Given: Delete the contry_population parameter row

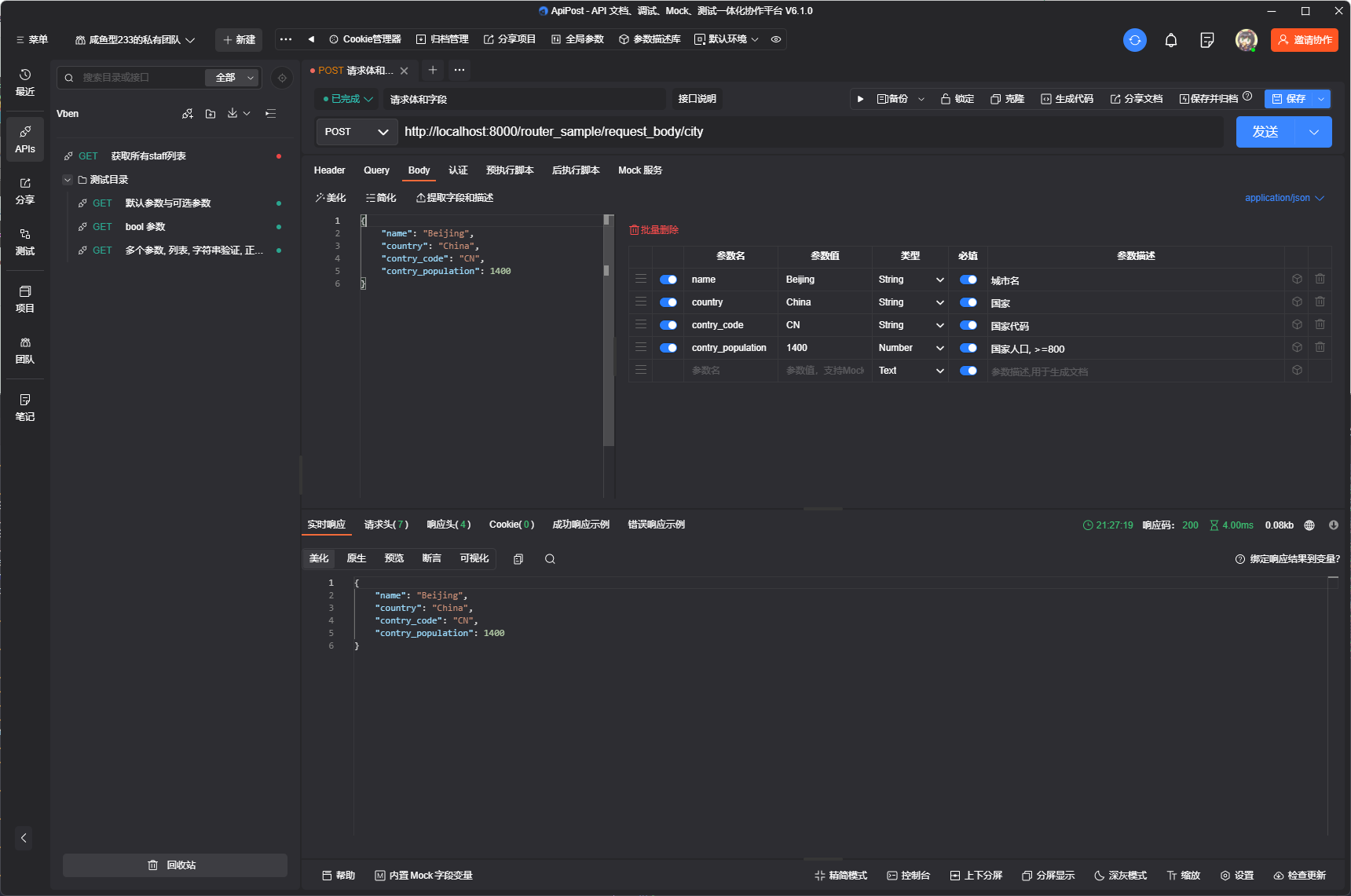Looking at the screenshot, I should (1320, 347).
